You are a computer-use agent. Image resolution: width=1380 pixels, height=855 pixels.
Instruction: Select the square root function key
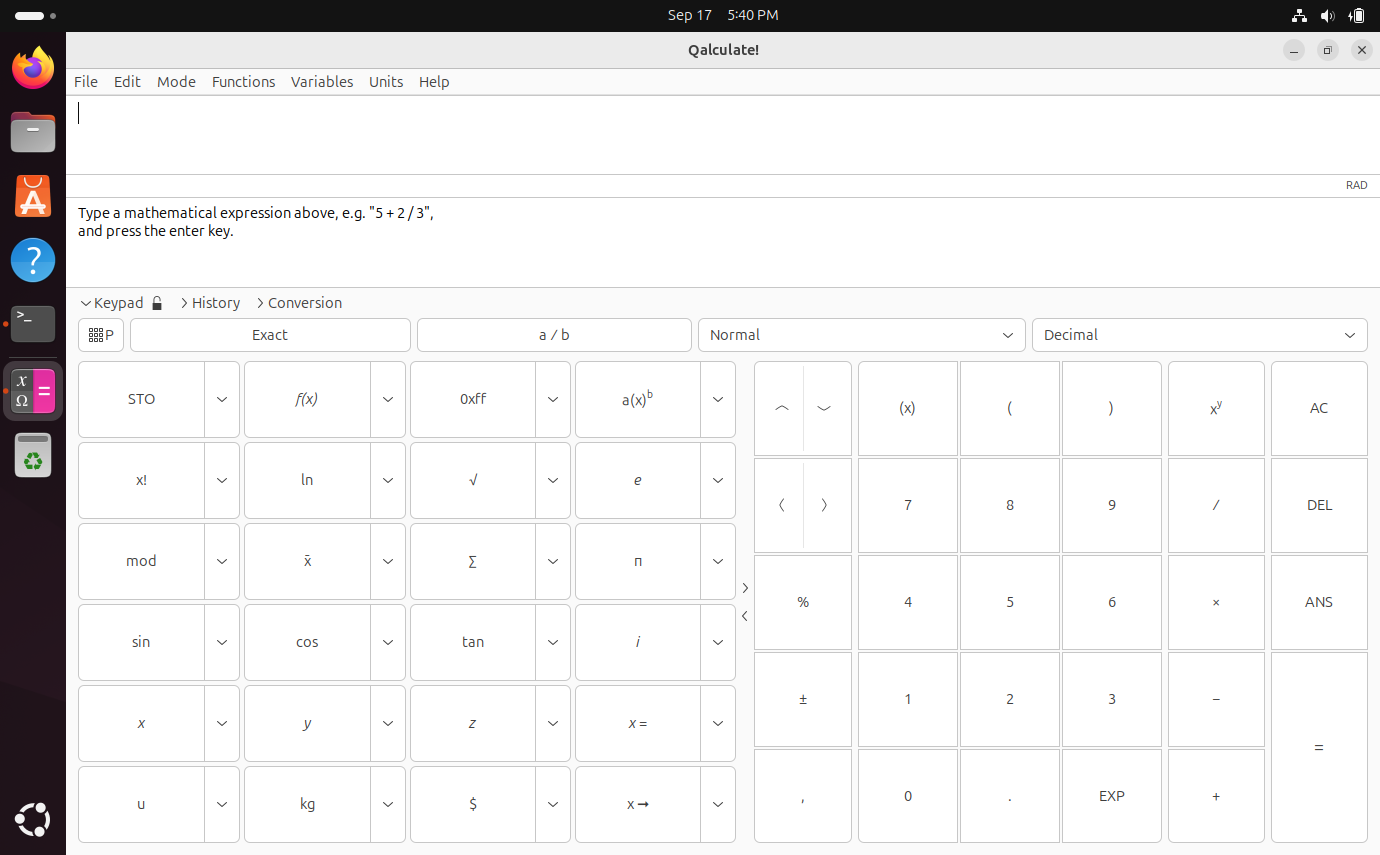pos(472,480)
